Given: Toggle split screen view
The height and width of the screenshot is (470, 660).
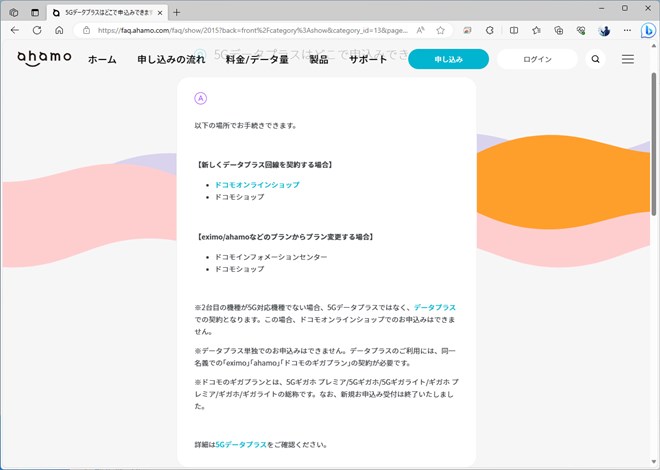Looking at the screenshot, I should (x=514, y=30).
